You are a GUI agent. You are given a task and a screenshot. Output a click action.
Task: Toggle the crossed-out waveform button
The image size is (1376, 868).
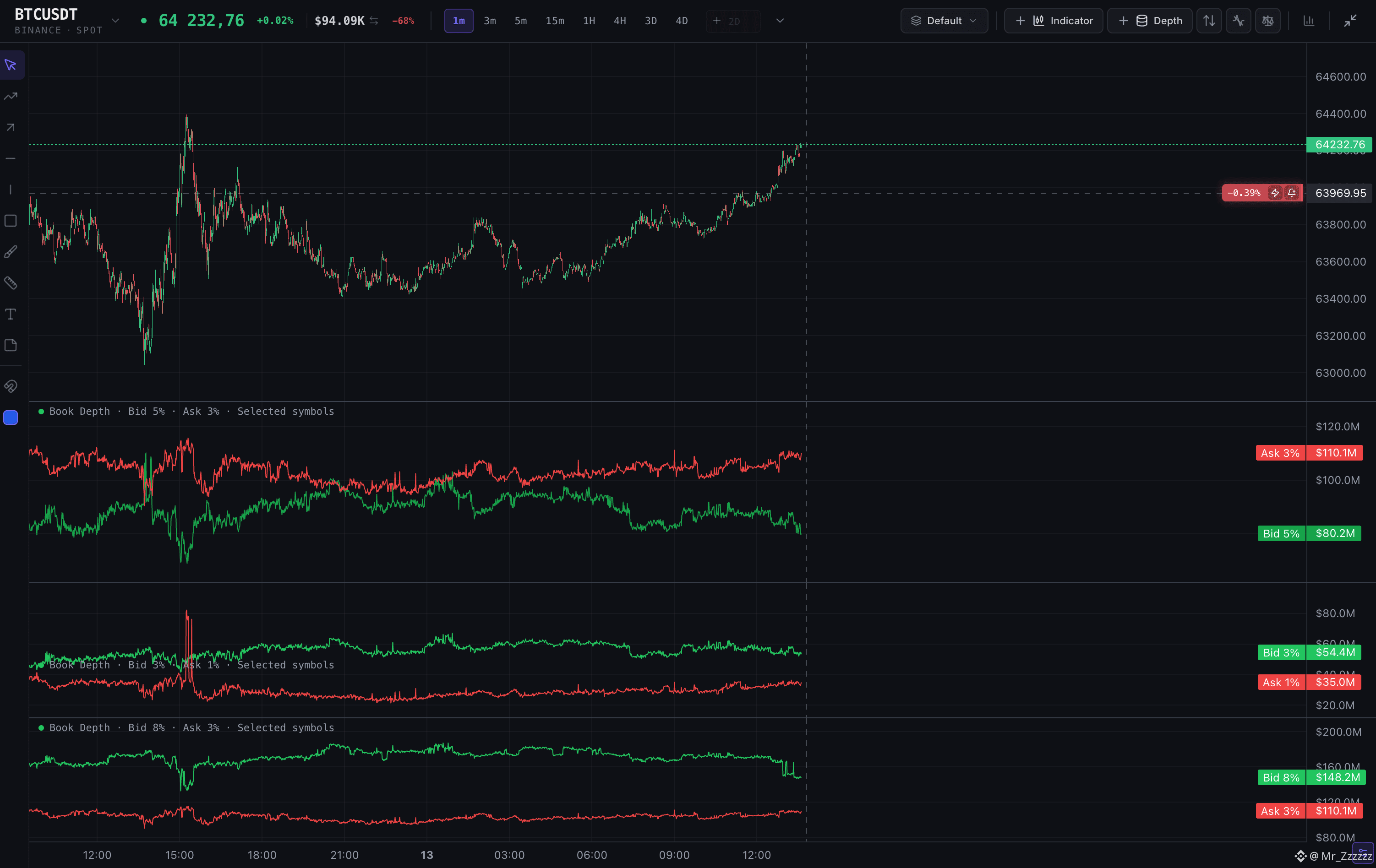pos(1238,21)
